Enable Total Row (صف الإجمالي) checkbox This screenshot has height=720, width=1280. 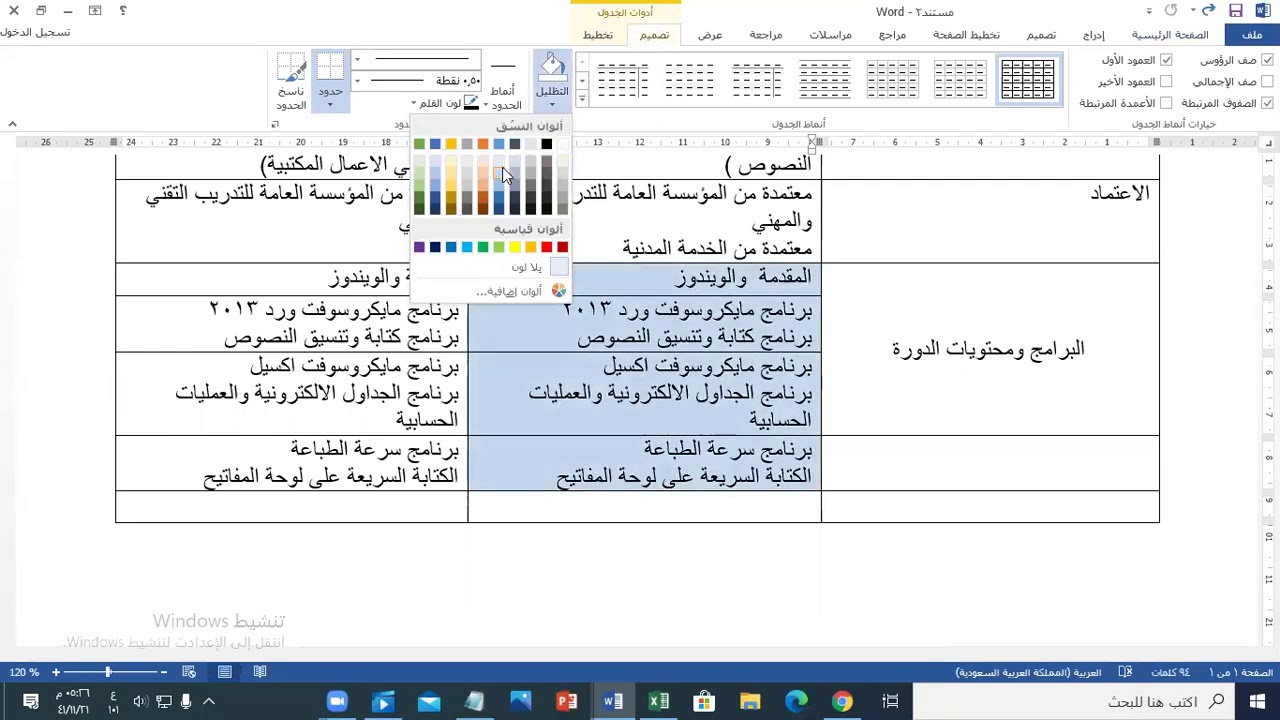coord(1266,82)
